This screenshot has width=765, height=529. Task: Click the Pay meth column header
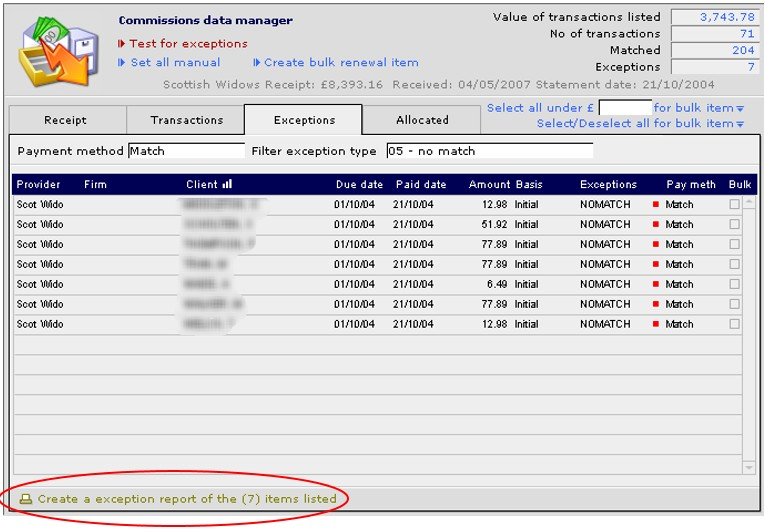(691, 184)
